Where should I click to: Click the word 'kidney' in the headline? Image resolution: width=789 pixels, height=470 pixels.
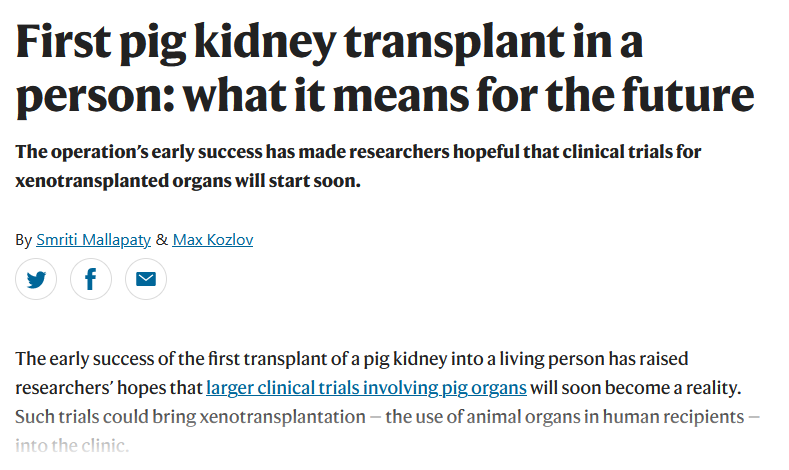[265, 44]
